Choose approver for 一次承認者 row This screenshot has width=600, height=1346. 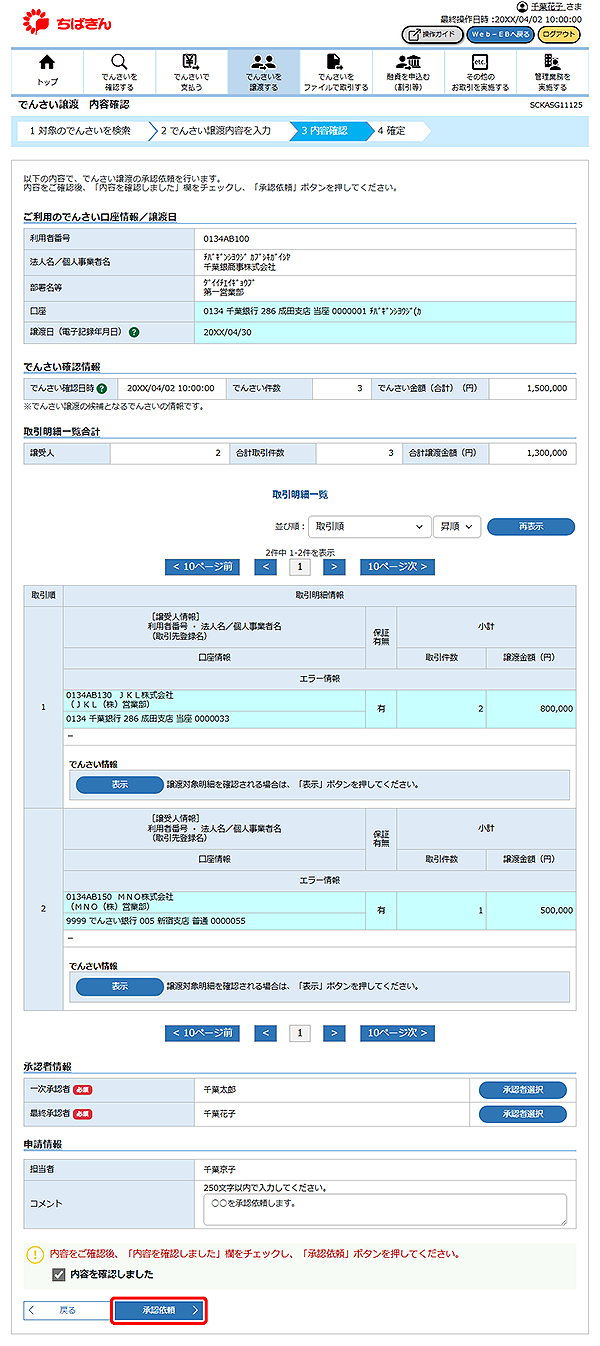(x=522, y=1089)
